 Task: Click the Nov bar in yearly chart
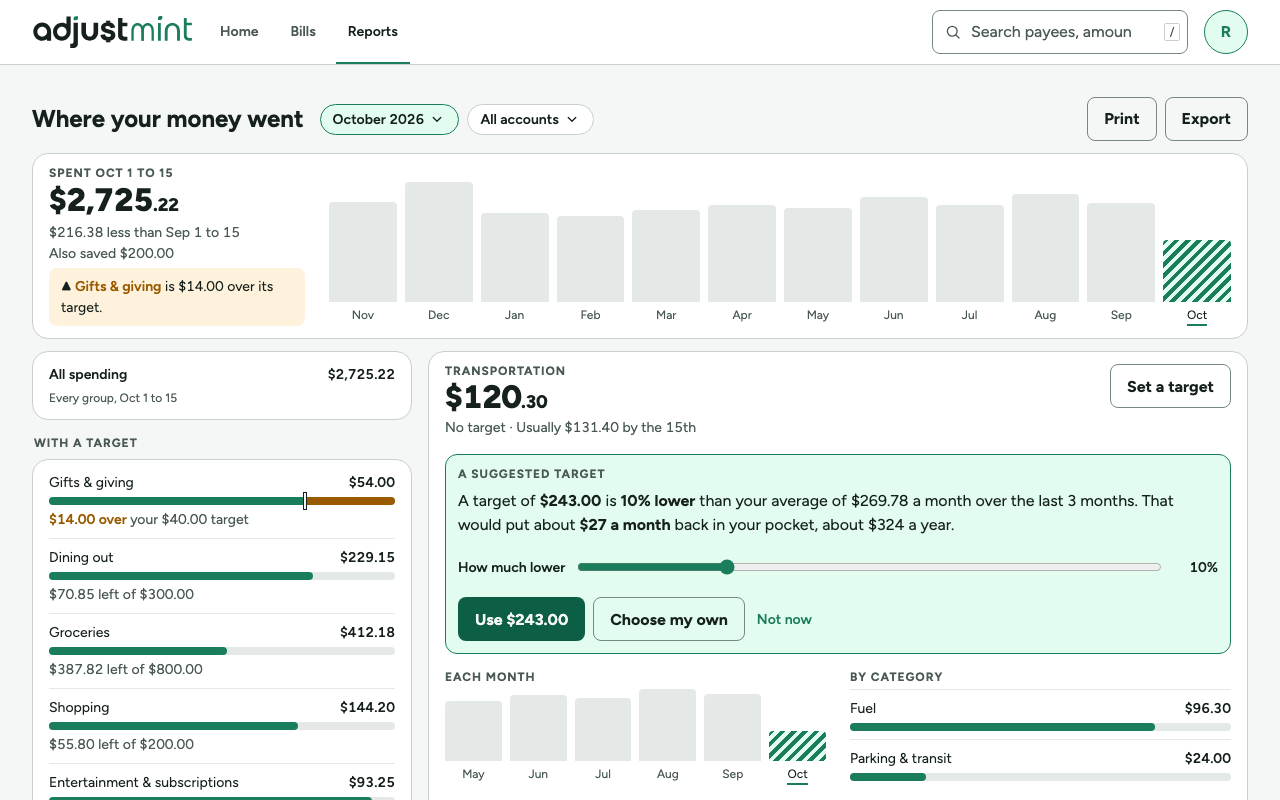(363, 252)
